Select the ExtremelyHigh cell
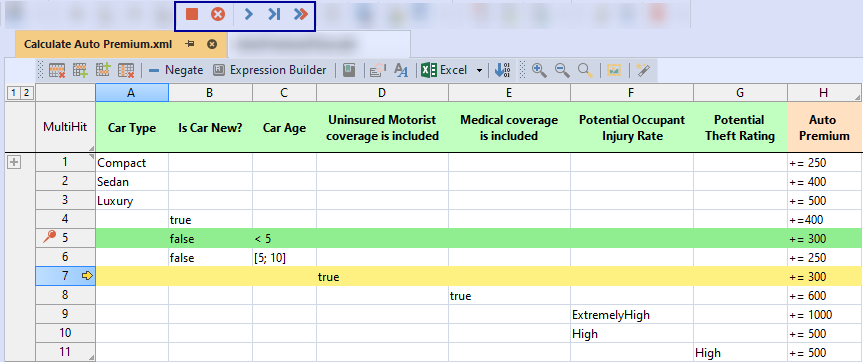This screenshot has height=362, width=863. tap(632, 315)
